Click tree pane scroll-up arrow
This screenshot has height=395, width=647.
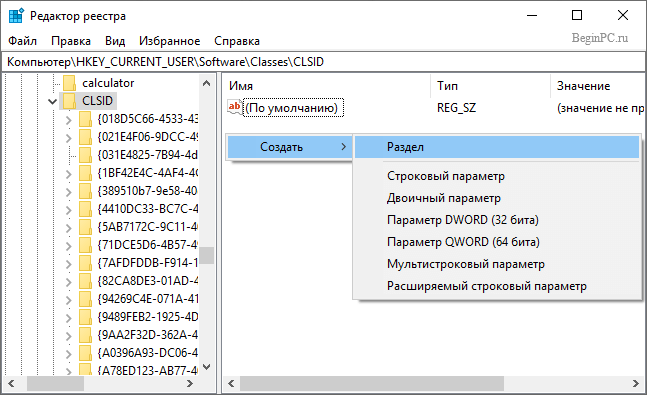(x=207, y=83)
